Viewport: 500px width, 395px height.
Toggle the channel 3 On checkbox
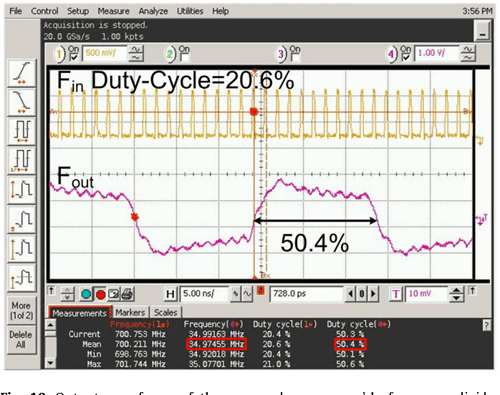[295, 58]
